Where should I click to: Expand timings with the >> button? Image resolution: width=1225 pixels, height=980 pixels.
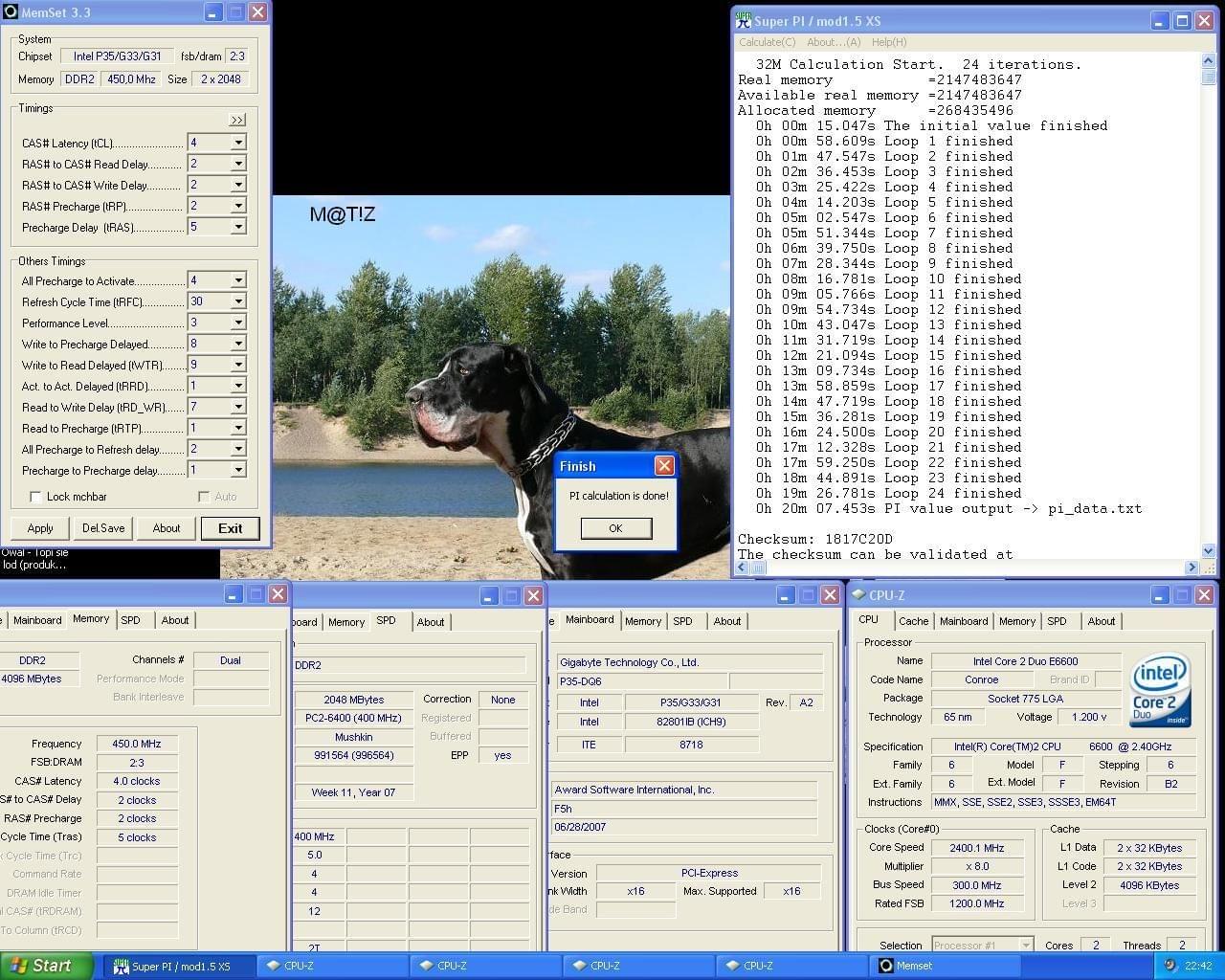tap(237, 120)
